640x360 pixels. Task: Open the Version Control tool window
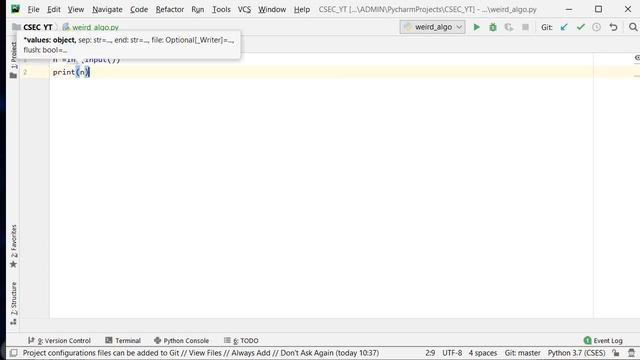[x=59, y=340]
